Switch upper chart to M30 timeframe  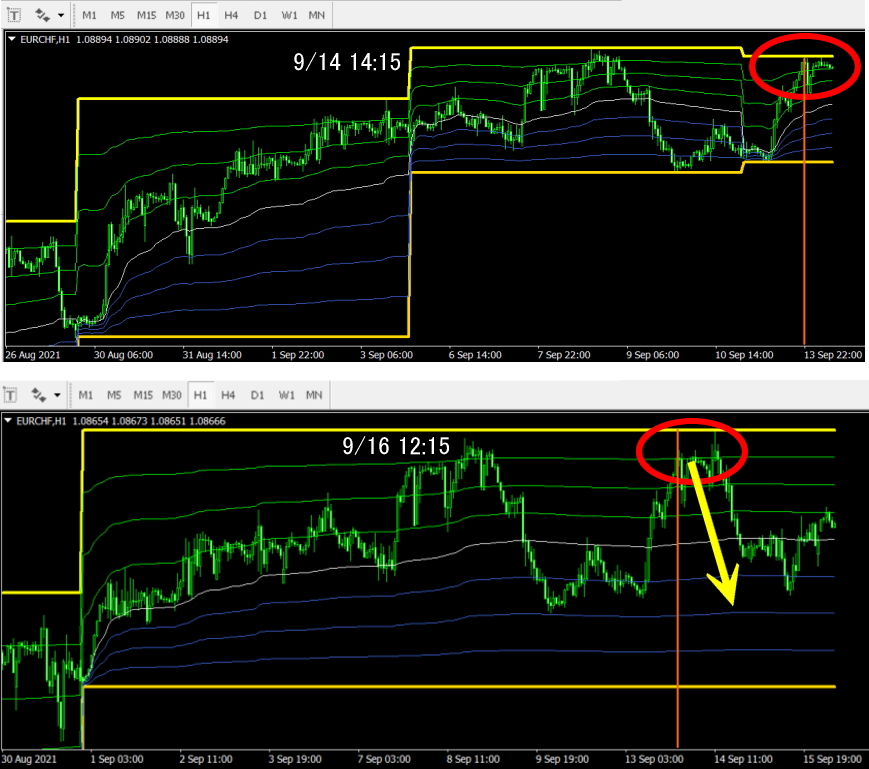(x=175, y=15)
